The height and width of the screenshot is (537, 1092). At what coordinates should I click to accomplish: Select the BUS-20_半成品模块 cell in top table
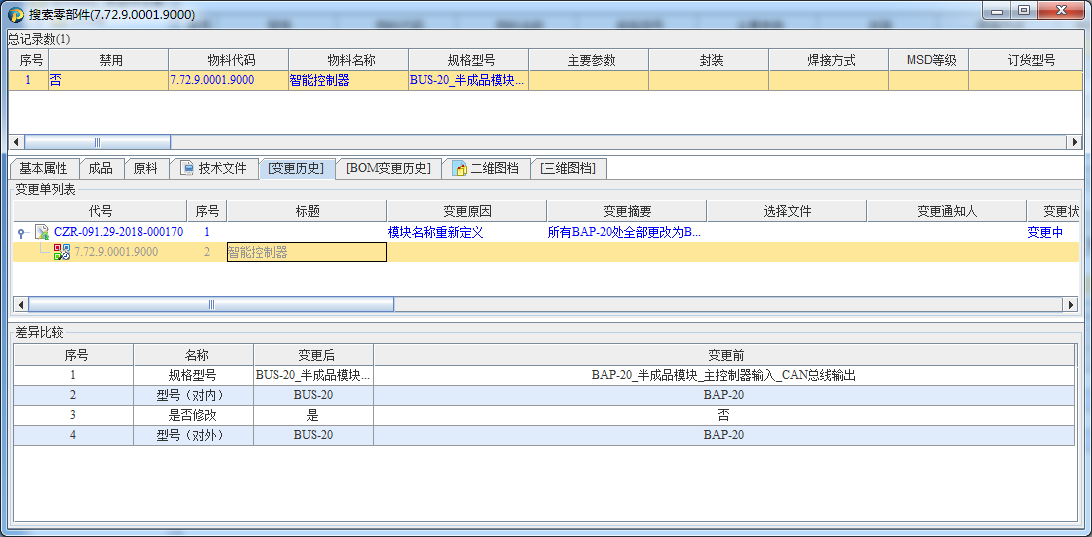click(469, 80)
